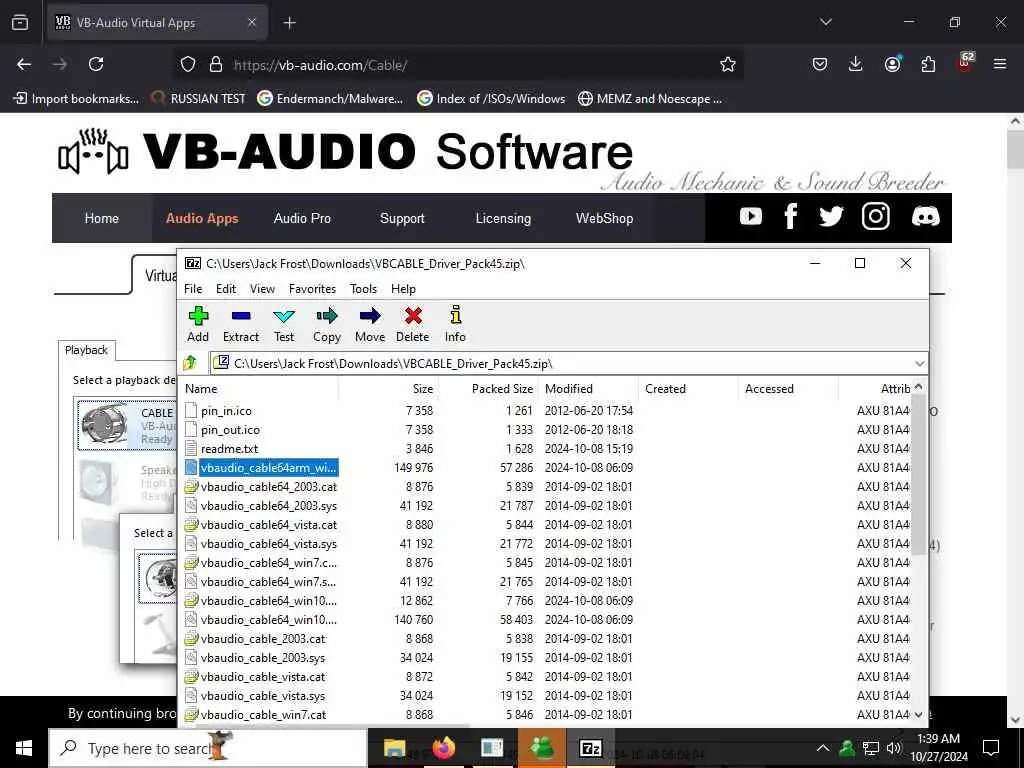The image size is (1024, 768).
Task: Open the Index of /ISOs/Windows bookmark
Action: pos(491,99)
